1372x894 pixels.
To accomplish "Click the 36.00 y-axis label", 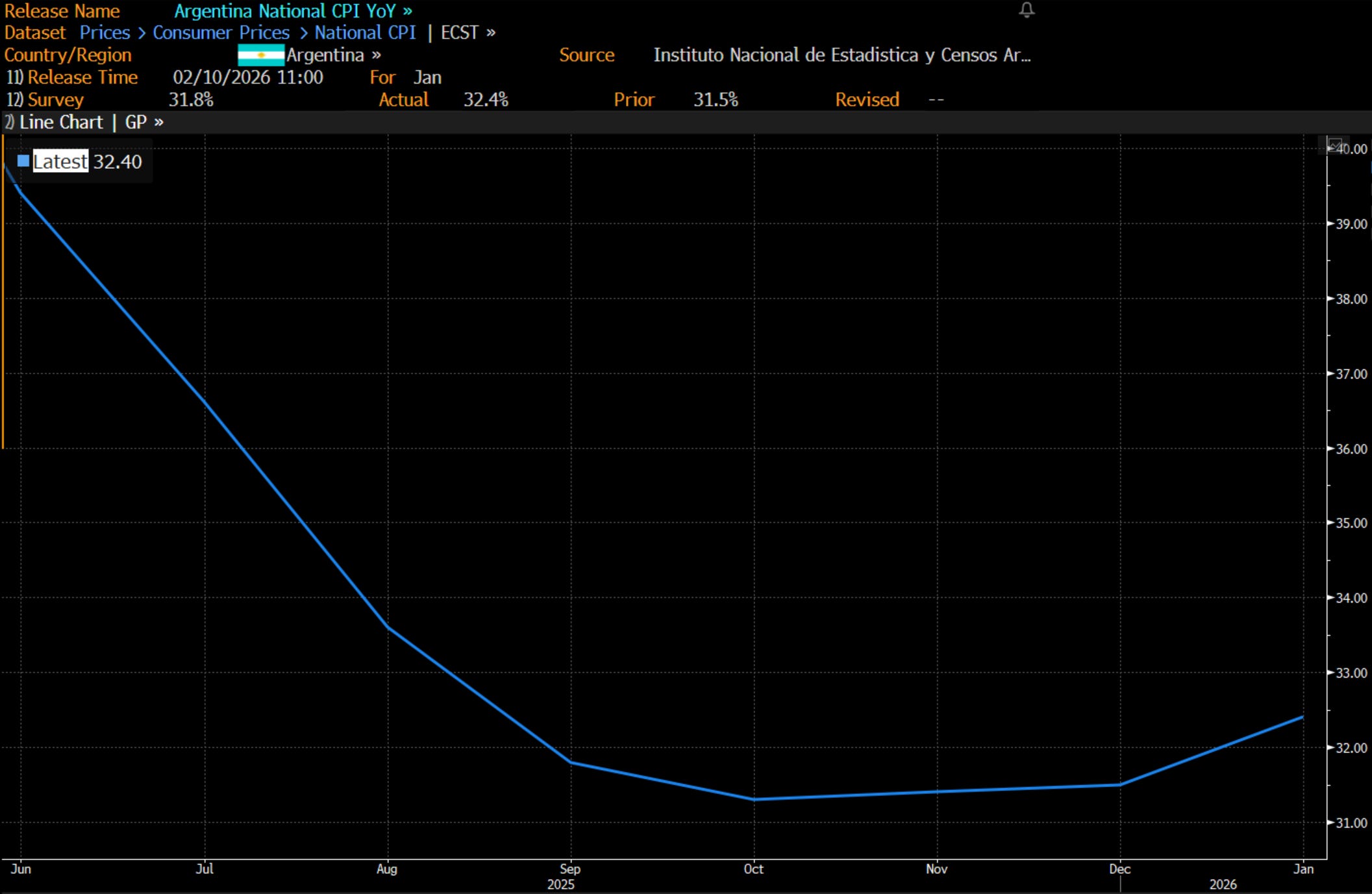I will (x=1352, y=449).
